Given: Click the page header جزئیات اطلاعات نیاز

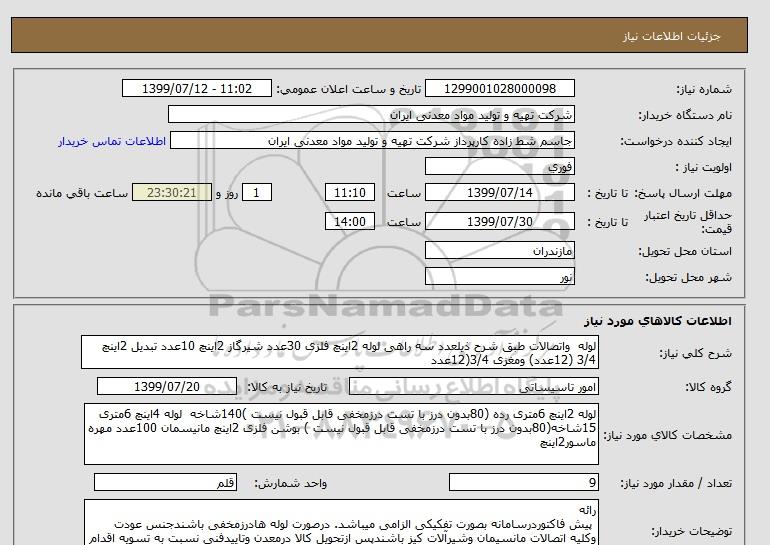Looking at the screenshot, I should 671,36.
